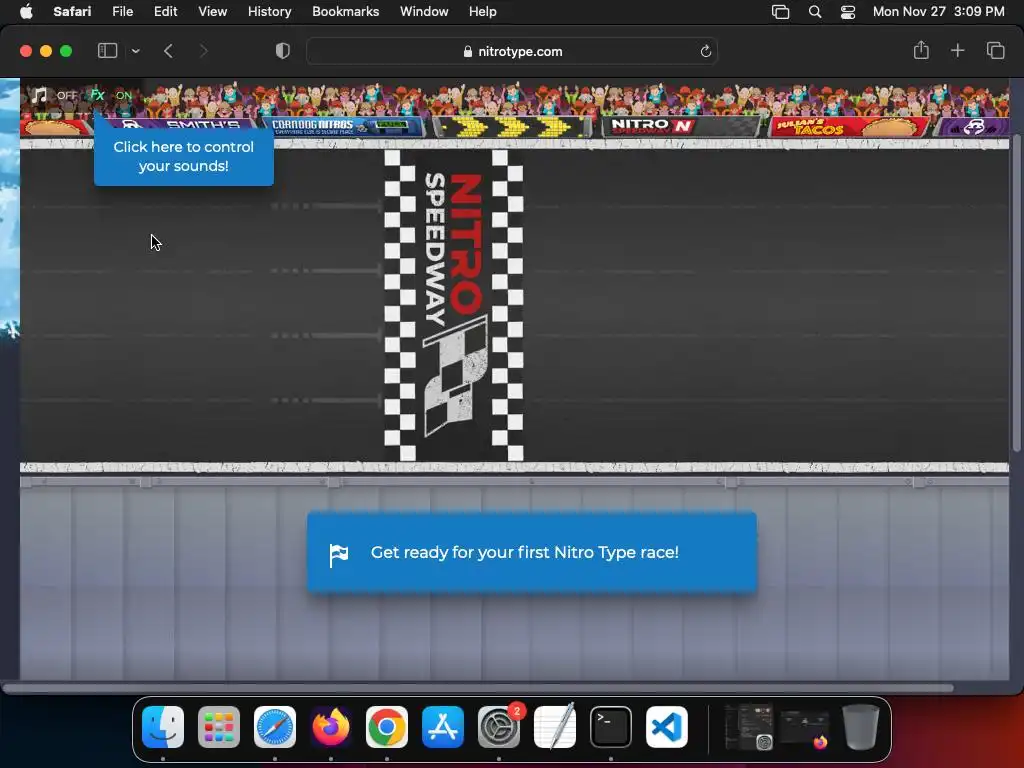Viewport: 1024px width, 768px height.
Task: Go forward to the next page
Action: [204, 51]
